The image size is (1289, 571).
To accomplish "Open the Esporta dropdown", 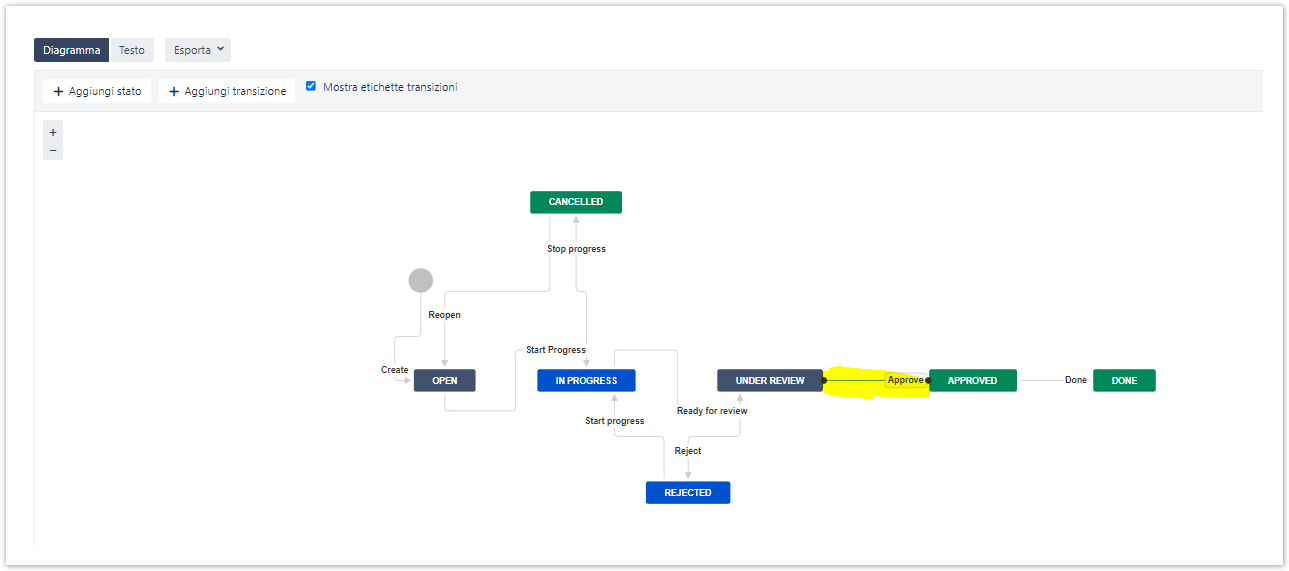I will point(198,50).
